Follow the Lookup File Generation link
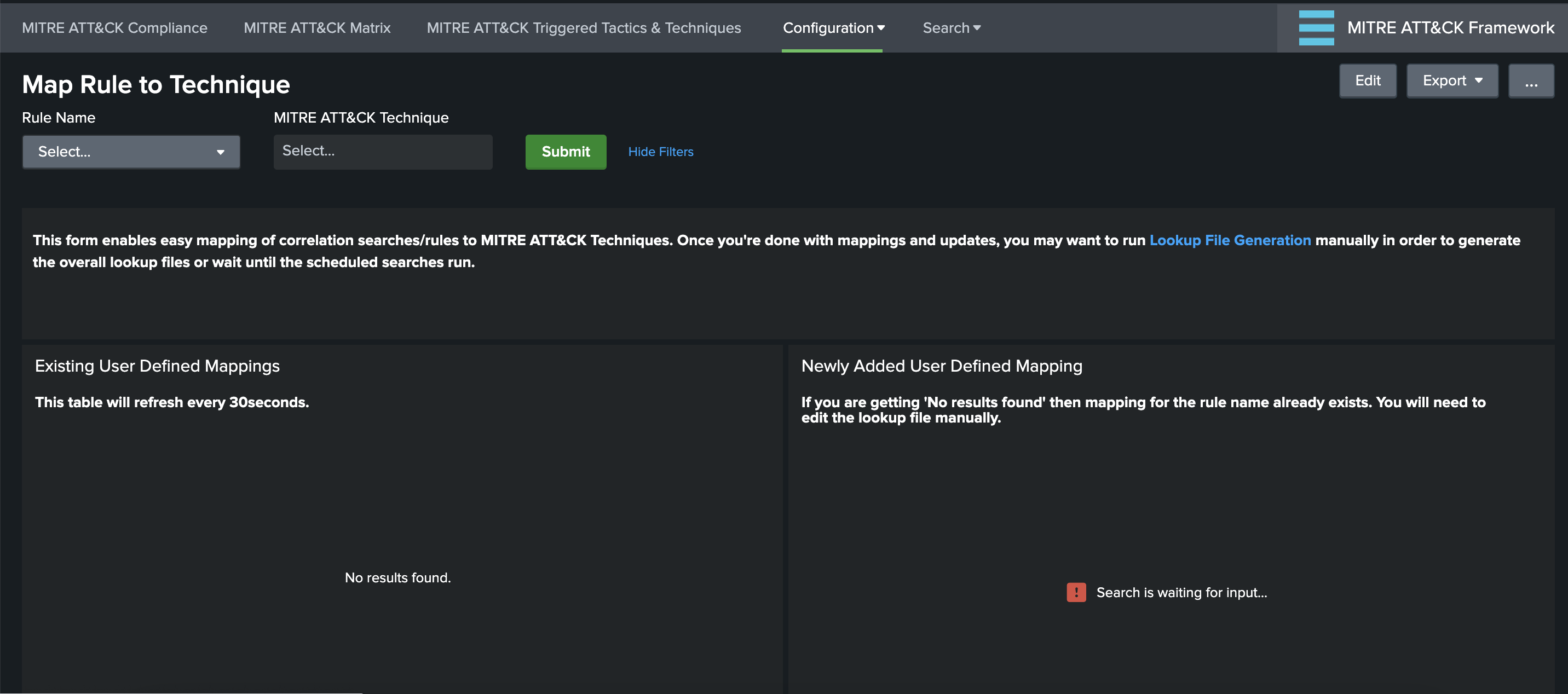Image resolution: width=1568 pixels, height=694 pixels. click(x=1230, y=240)
